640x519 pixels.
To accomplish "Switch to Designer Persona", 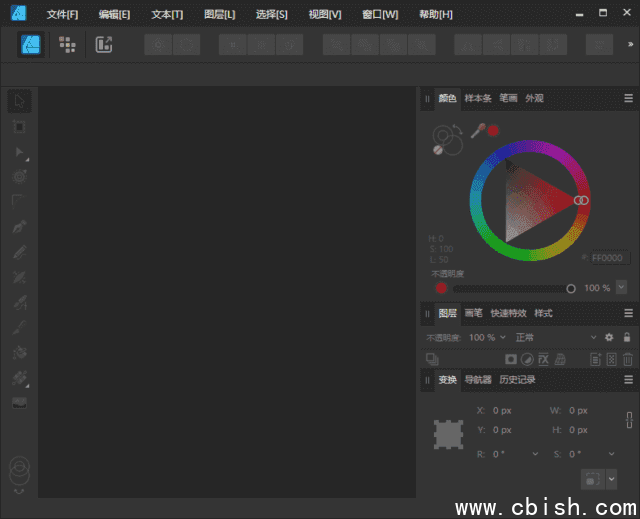I will pyautogui.click(x=31, y=44).
